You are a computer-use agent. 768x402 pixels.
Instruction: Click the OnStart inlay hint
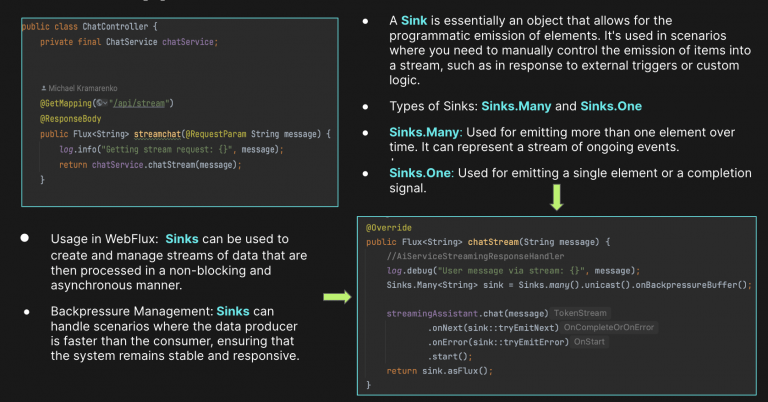(x=588, y=342)
